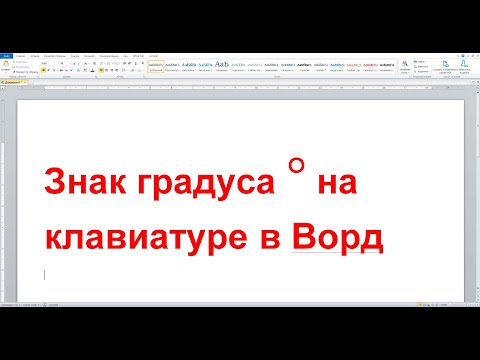This screenshot has width=480, height=360.
Task: Click the Cut scissors icon
Action: tap(14, 62)
